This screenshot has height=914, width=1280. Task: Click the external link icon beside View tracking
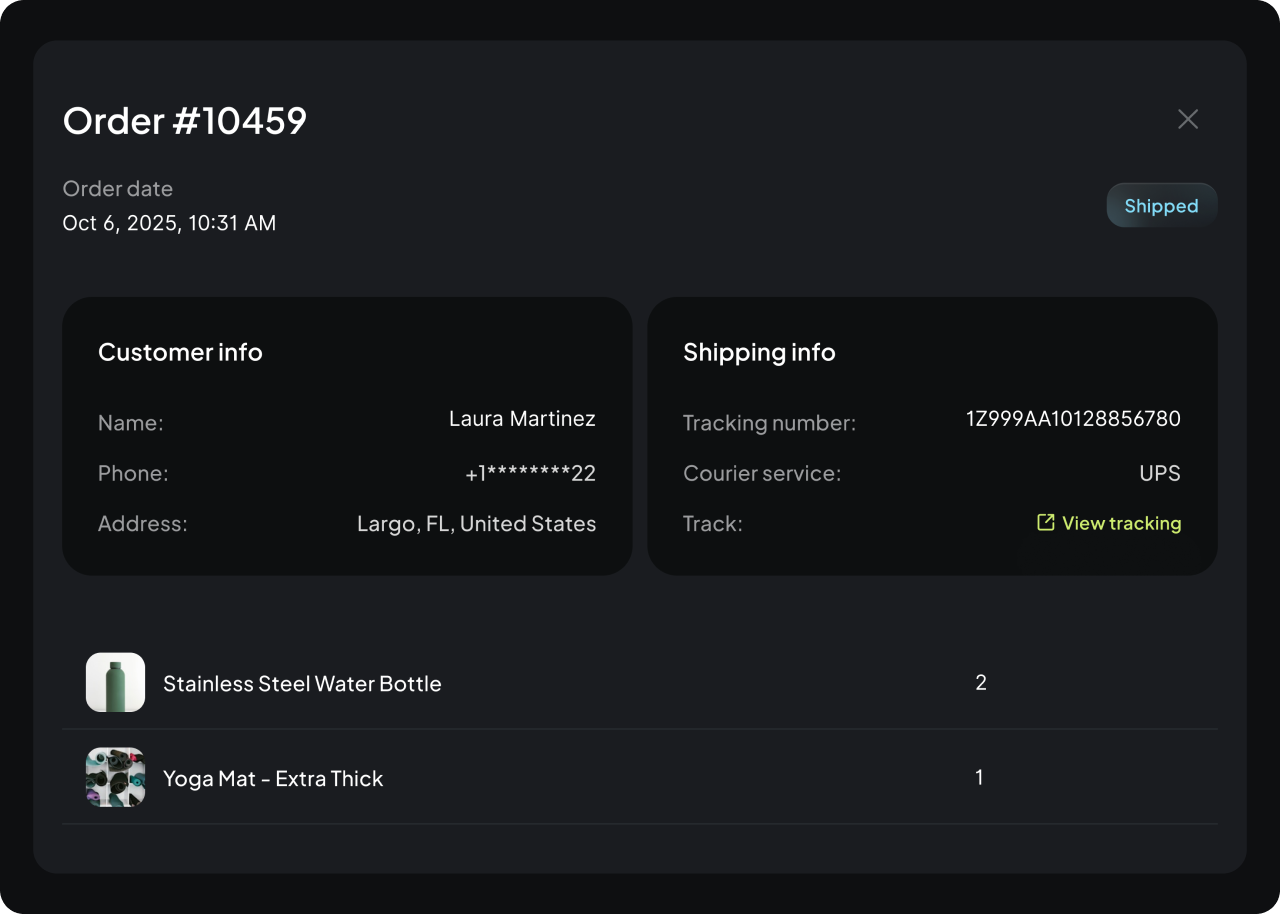point(1045,522)
